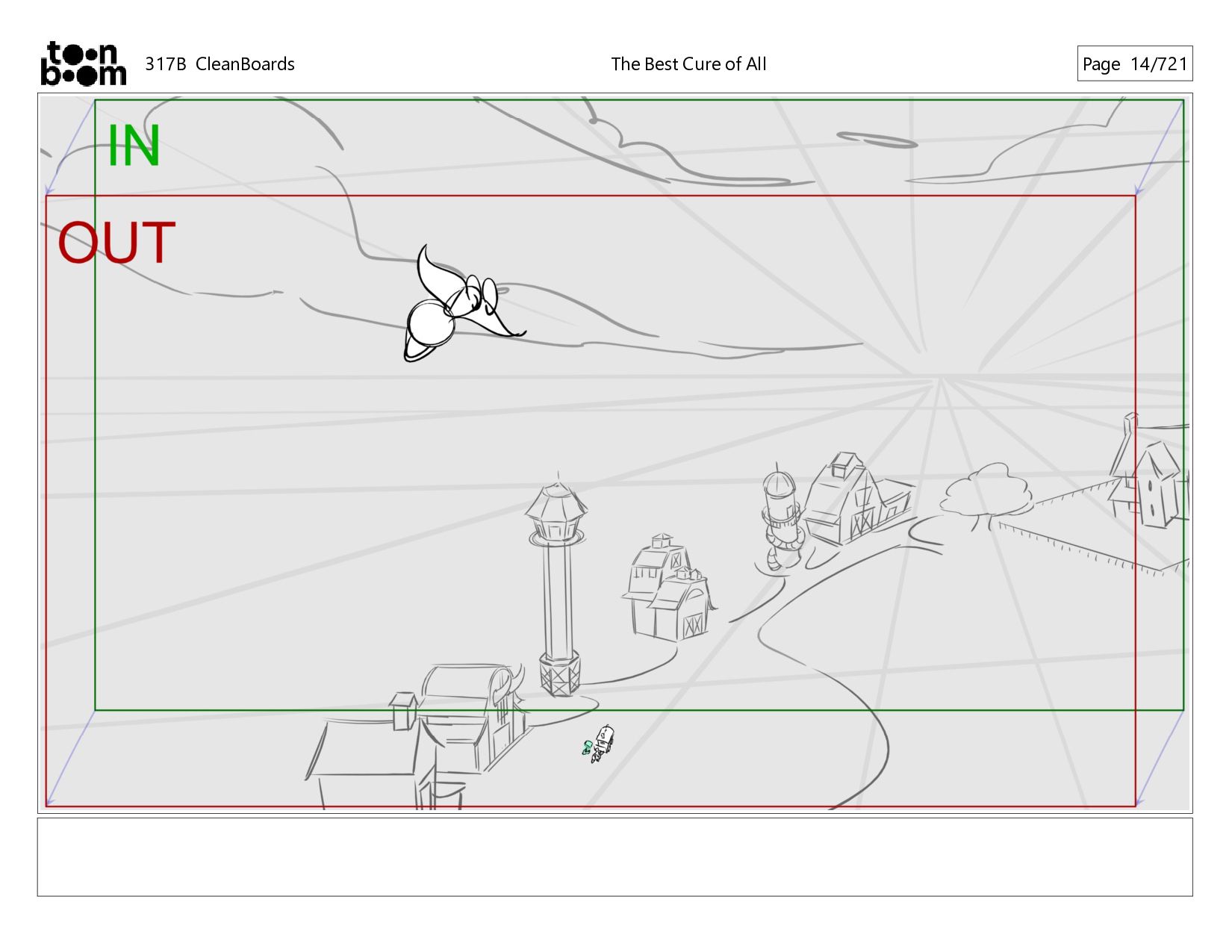
Task: Select the title 'The Best Cure of All'
Action: tap(688, 64)
